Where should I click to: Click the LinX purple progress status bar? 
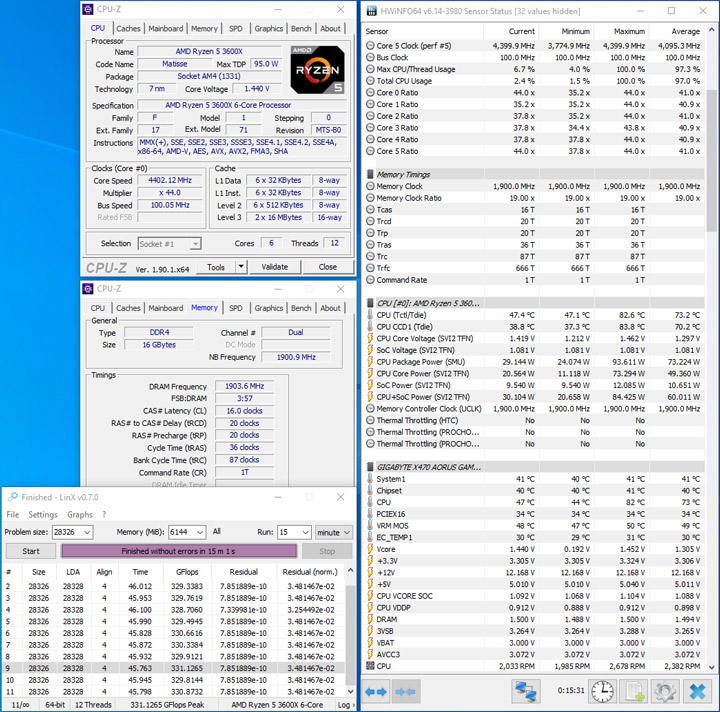[179, 551]
